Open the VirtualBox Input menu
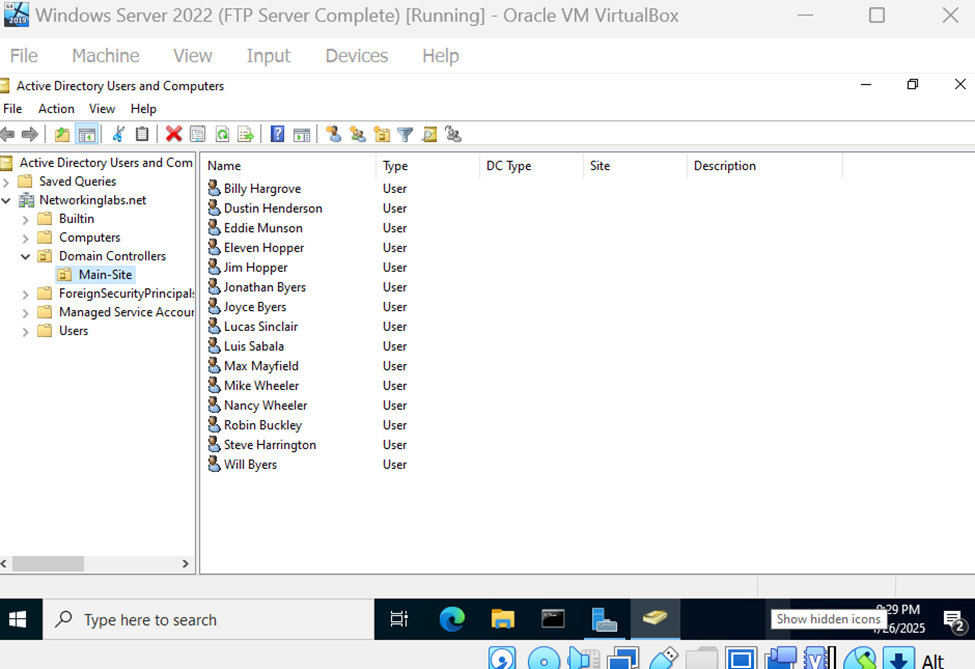The height and width of the screenshot is (669, 975). click(x=268, y=56)
